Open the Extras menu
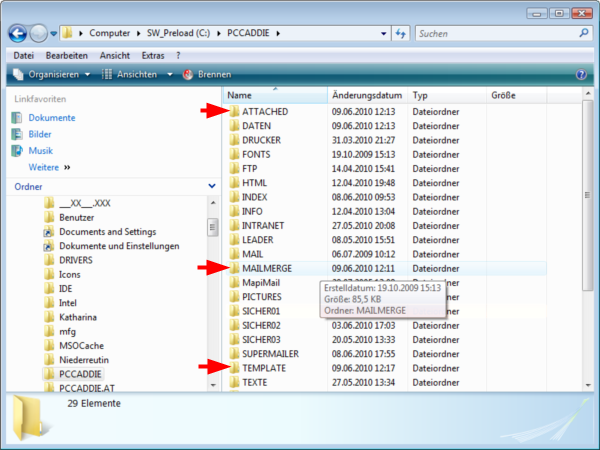The height and width of the screenshot is (450, 600). (x=153, y=55)
